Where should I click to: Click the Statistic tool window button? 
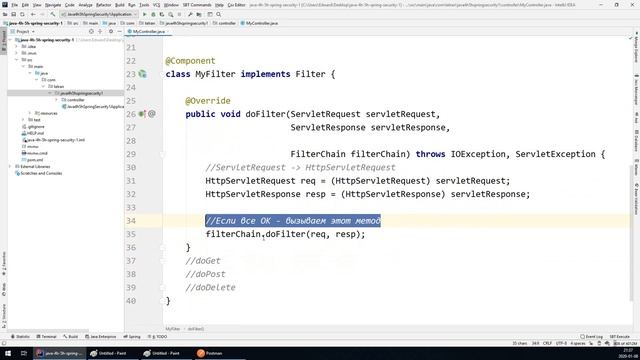coord(20,337)
